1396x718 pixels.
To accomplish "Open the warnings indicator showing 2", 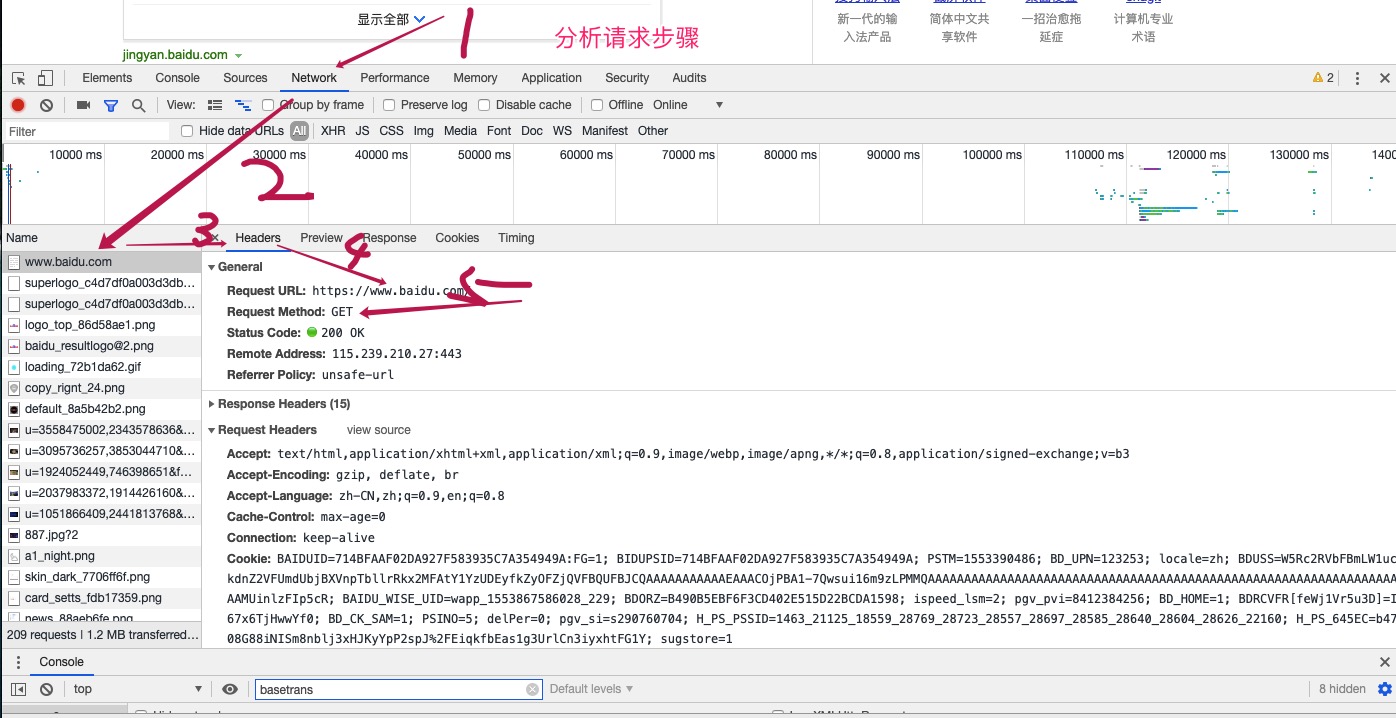I will pos(1324,78).
